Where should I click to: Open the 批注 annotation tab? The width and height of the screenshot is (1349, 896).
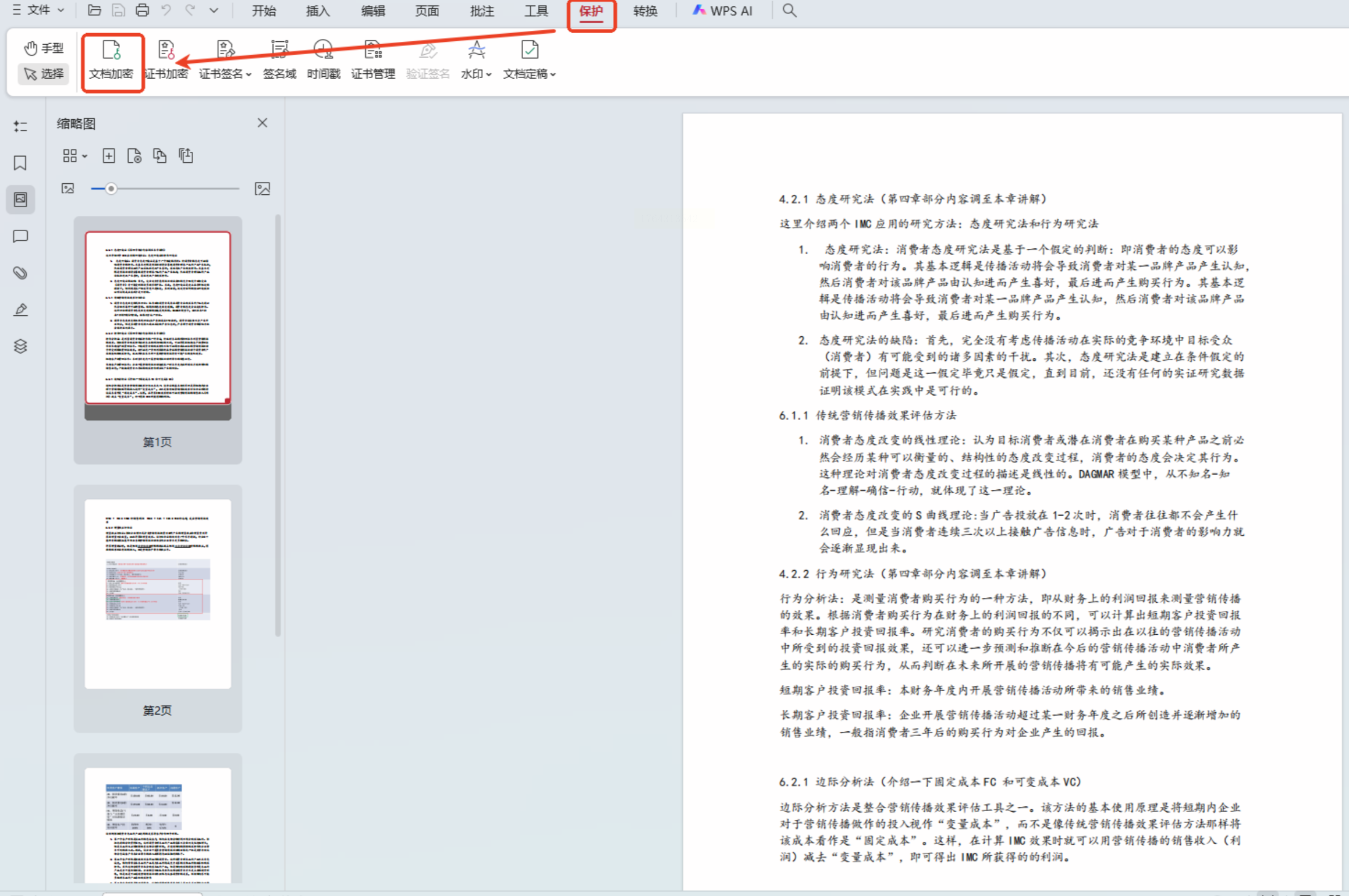482,11
